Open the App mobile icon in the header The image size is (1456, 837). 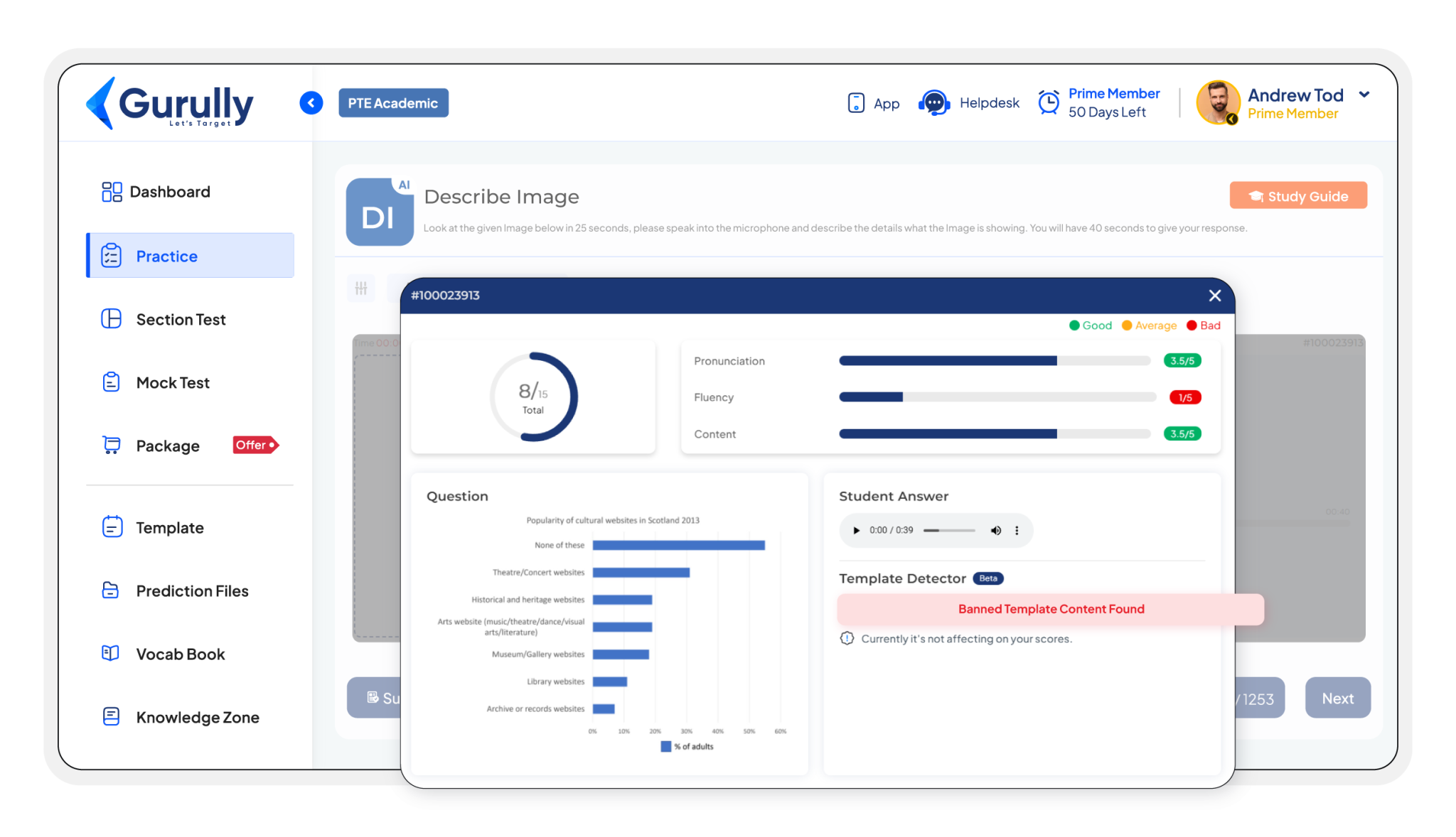857,102
